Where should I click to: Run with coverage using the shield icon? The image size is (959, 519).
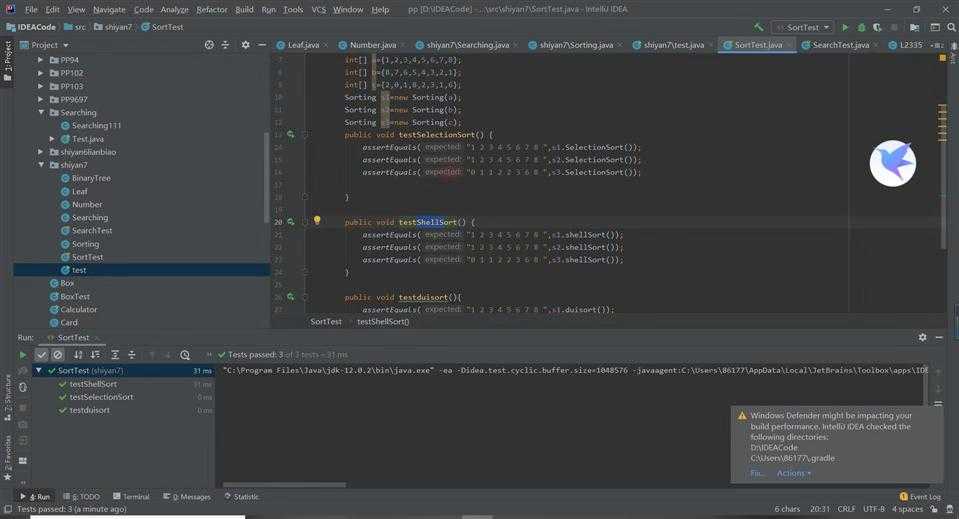tap(877, 27)
